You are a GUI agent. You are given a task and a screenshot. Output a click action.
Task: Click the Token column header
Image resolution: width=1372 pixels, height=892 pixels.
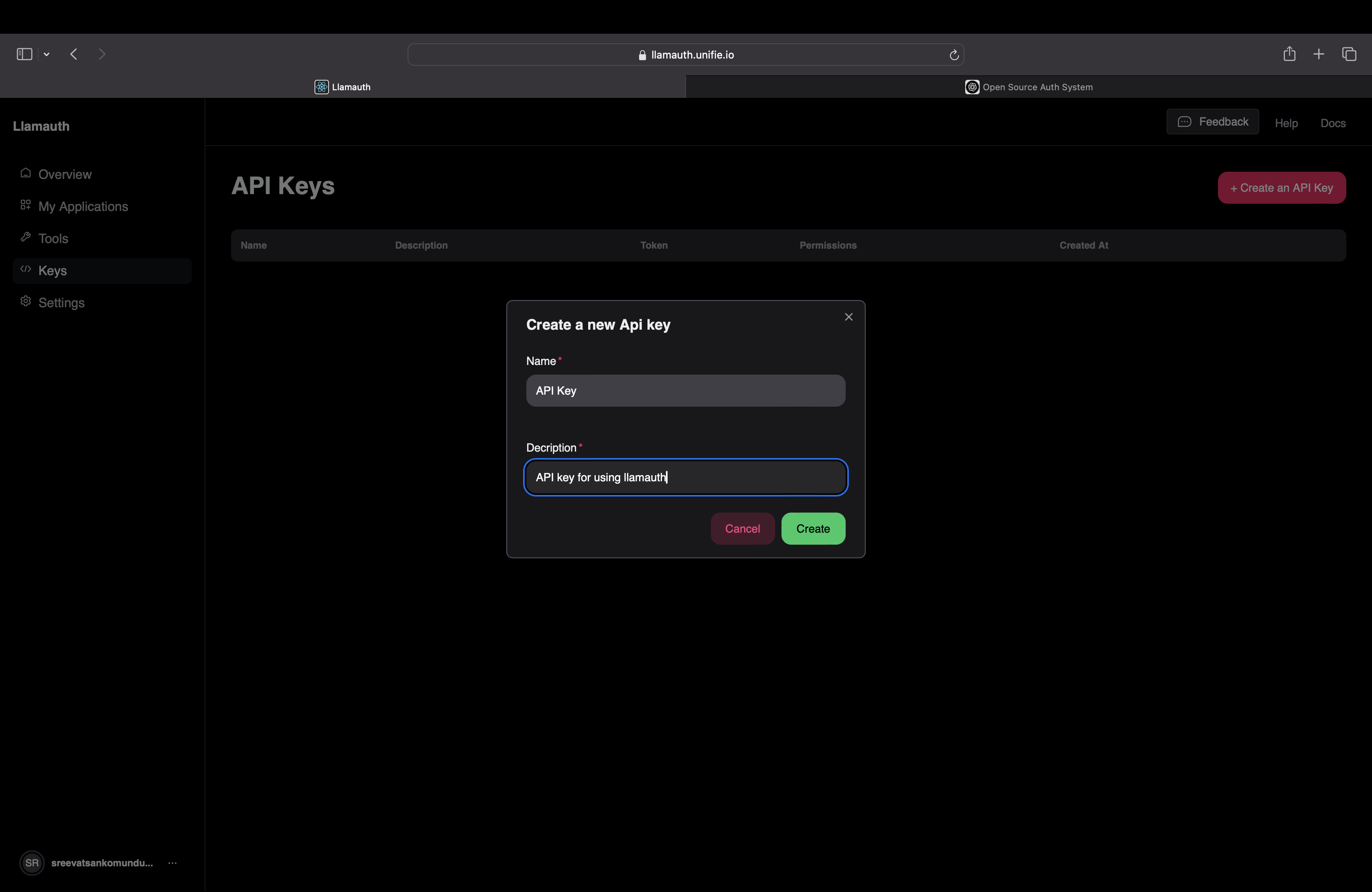[x=654, y=245]
